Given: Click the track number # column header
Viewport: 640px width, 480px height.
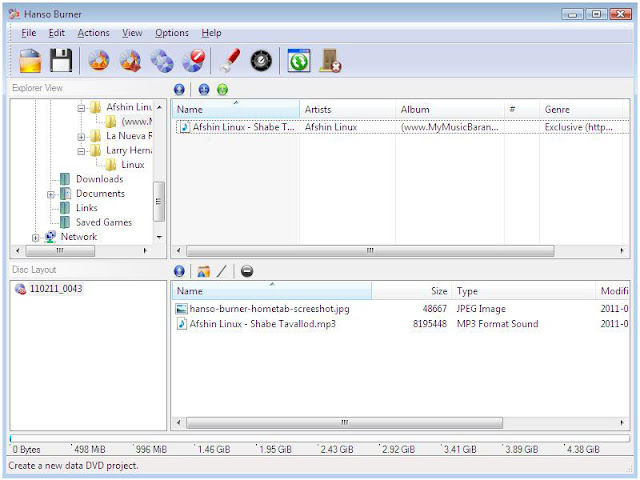Looking at the screenshot, I should pyautogui.click(x=522, y=109).
